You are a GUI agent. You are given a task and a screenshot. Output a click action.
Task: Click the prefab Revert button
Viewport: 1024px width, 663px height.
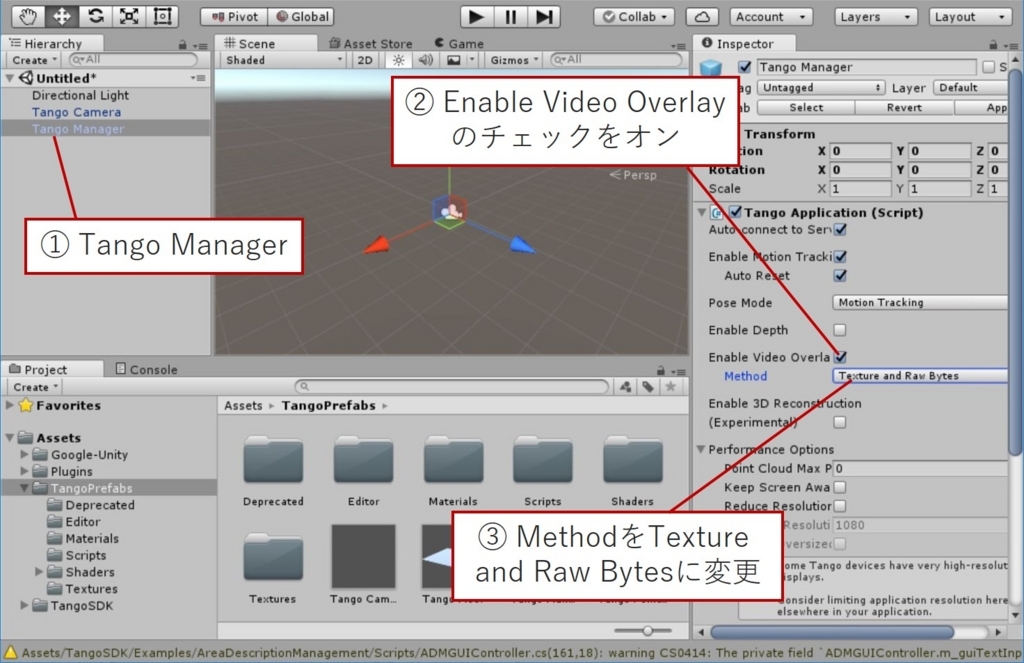904,108
